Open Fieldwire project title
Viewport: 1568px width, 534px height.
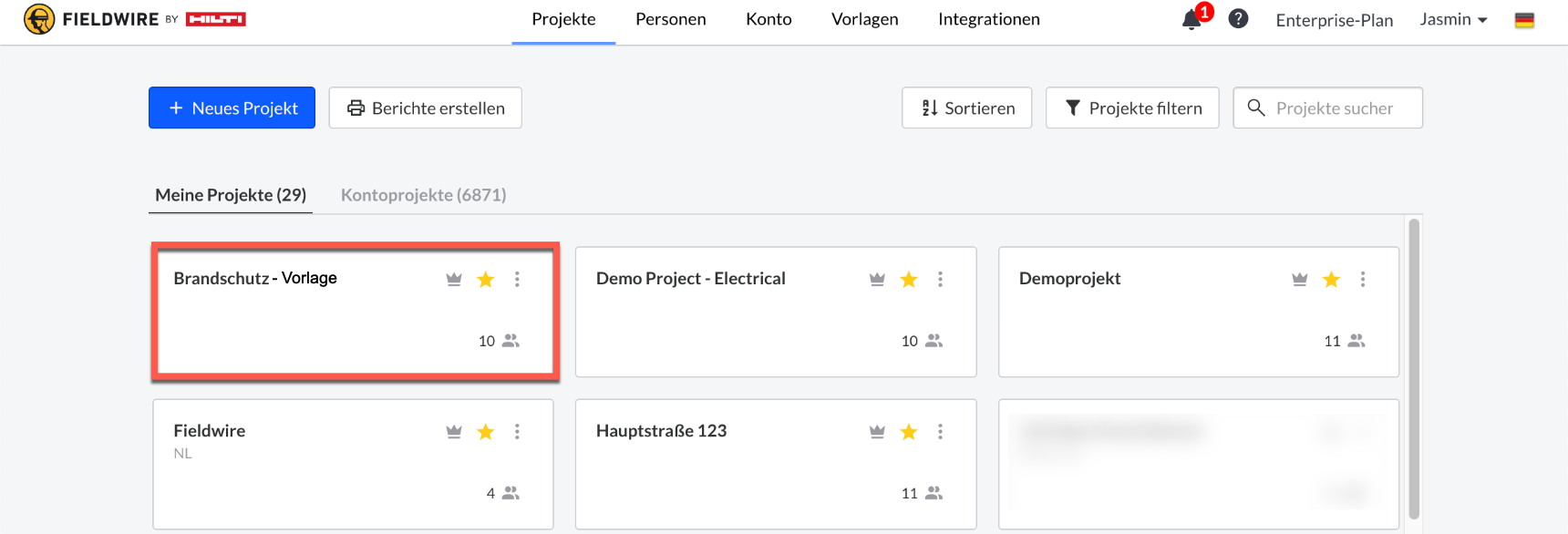[209, 430]
